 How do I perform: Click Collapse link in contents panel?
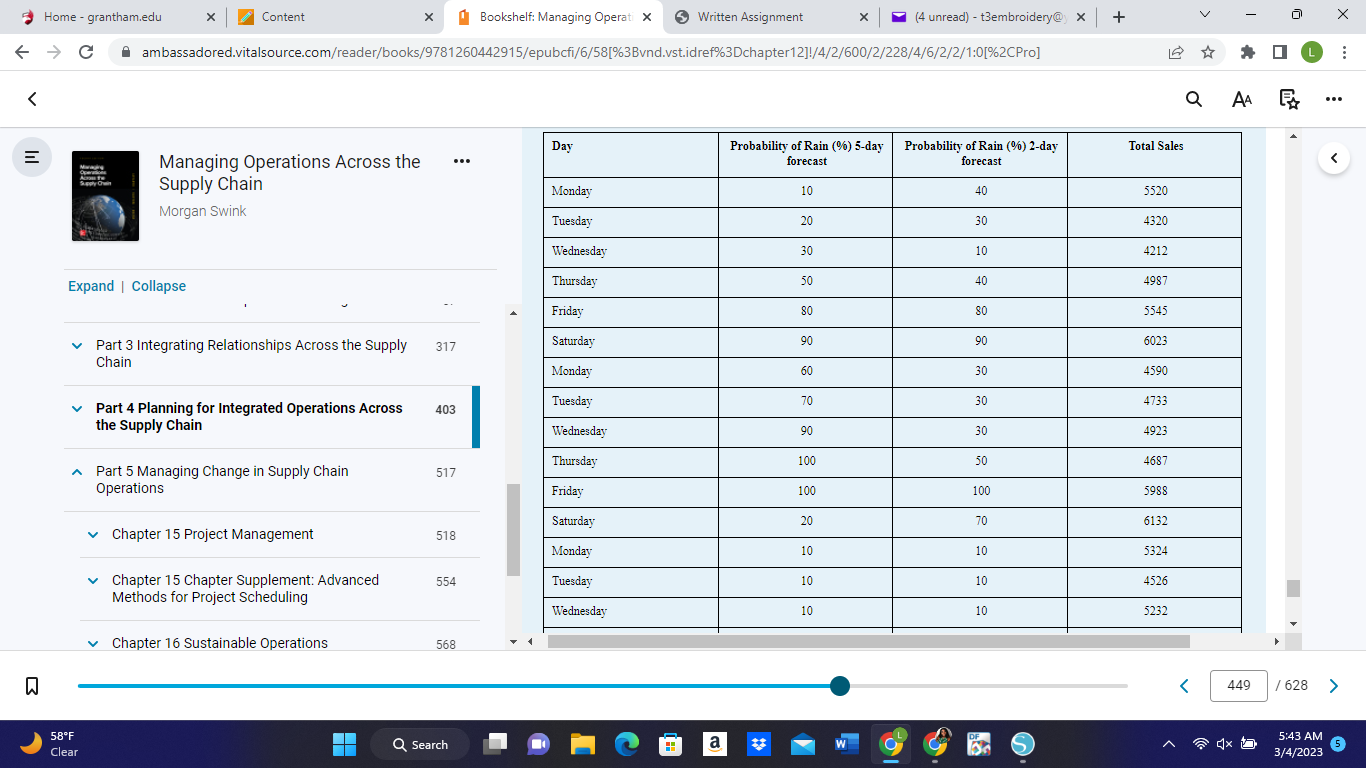159,286
